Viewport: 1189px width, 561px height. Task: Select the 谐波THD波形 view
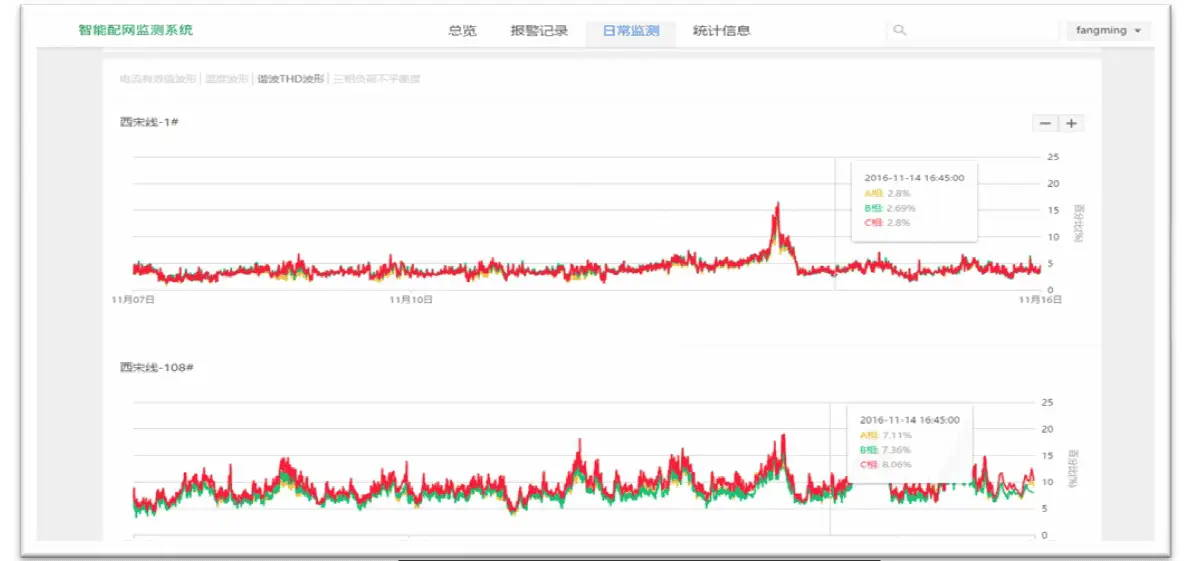coord(291,79)
